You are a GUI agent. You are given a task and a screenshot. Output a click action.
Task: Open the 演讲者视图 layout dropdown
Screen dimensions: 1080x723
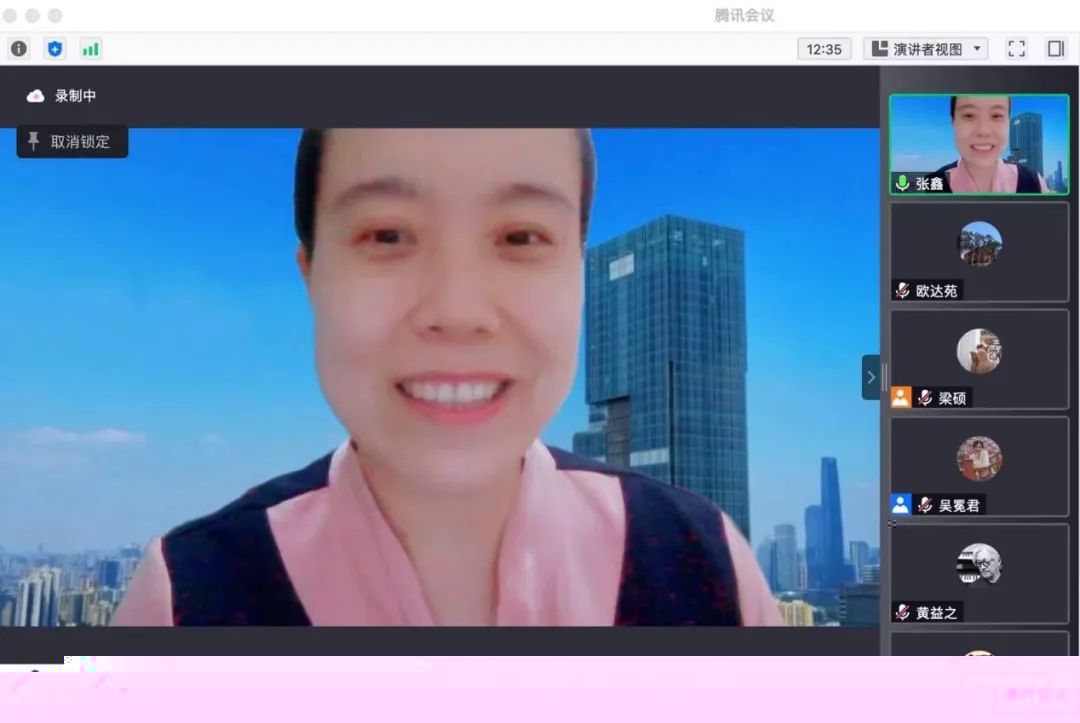(926, 49)
